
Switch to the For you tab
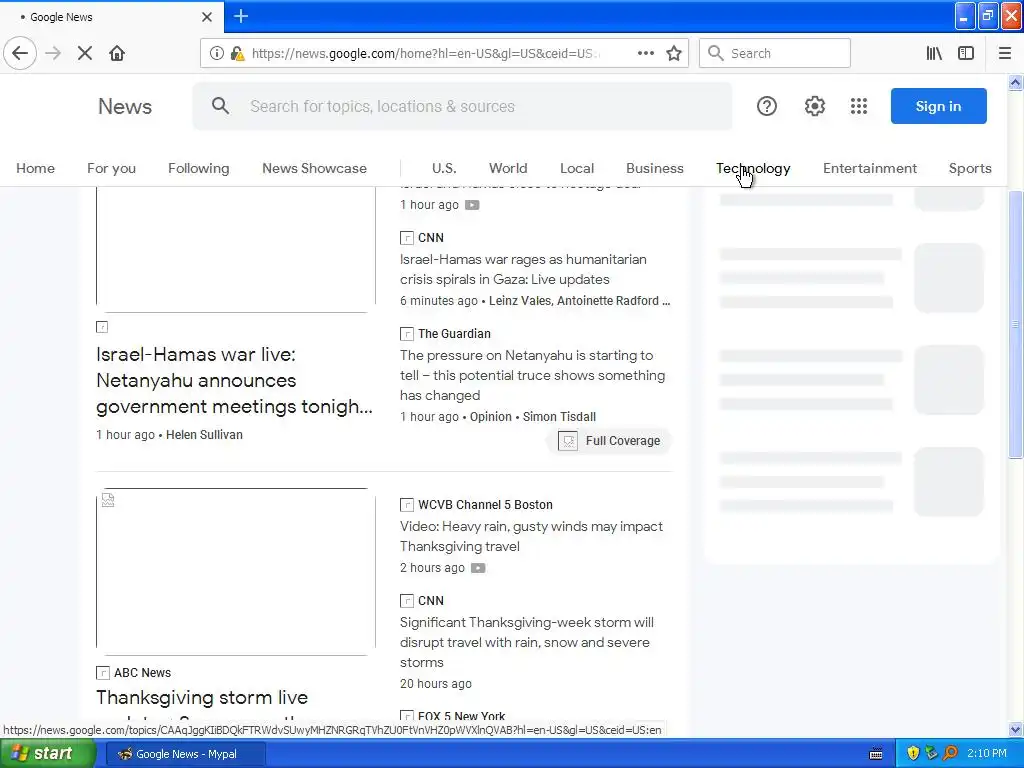coord(111,168)
